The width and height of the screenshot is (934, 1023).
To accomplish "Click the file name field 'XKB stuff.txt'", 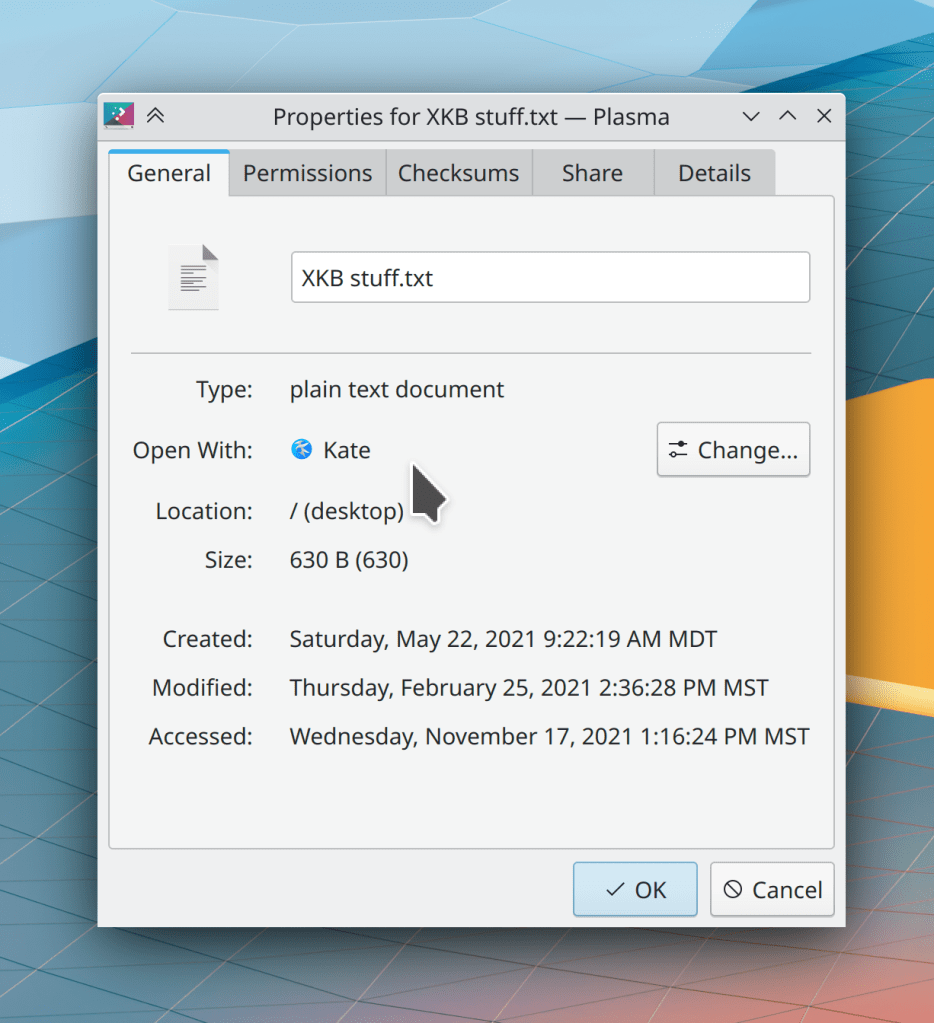I will (x=550, y=277).
